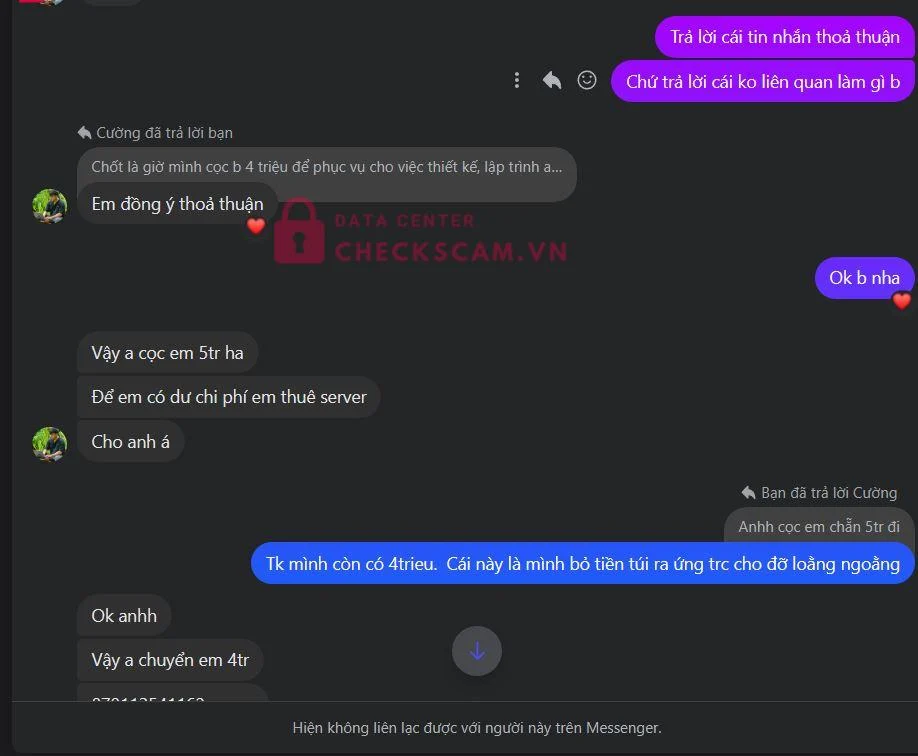The image size is (918, 756).
Task: Open Cường's avatar beside "Cho anh á"
Action: pyautogui.click(x=50, y=444)
